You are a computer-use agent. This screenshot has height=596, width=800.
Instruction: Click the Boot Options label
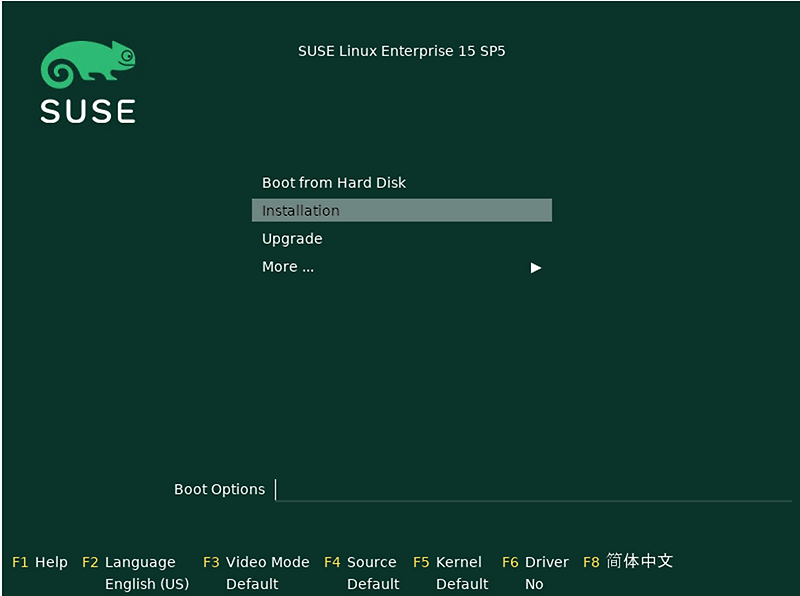point(219,489)
